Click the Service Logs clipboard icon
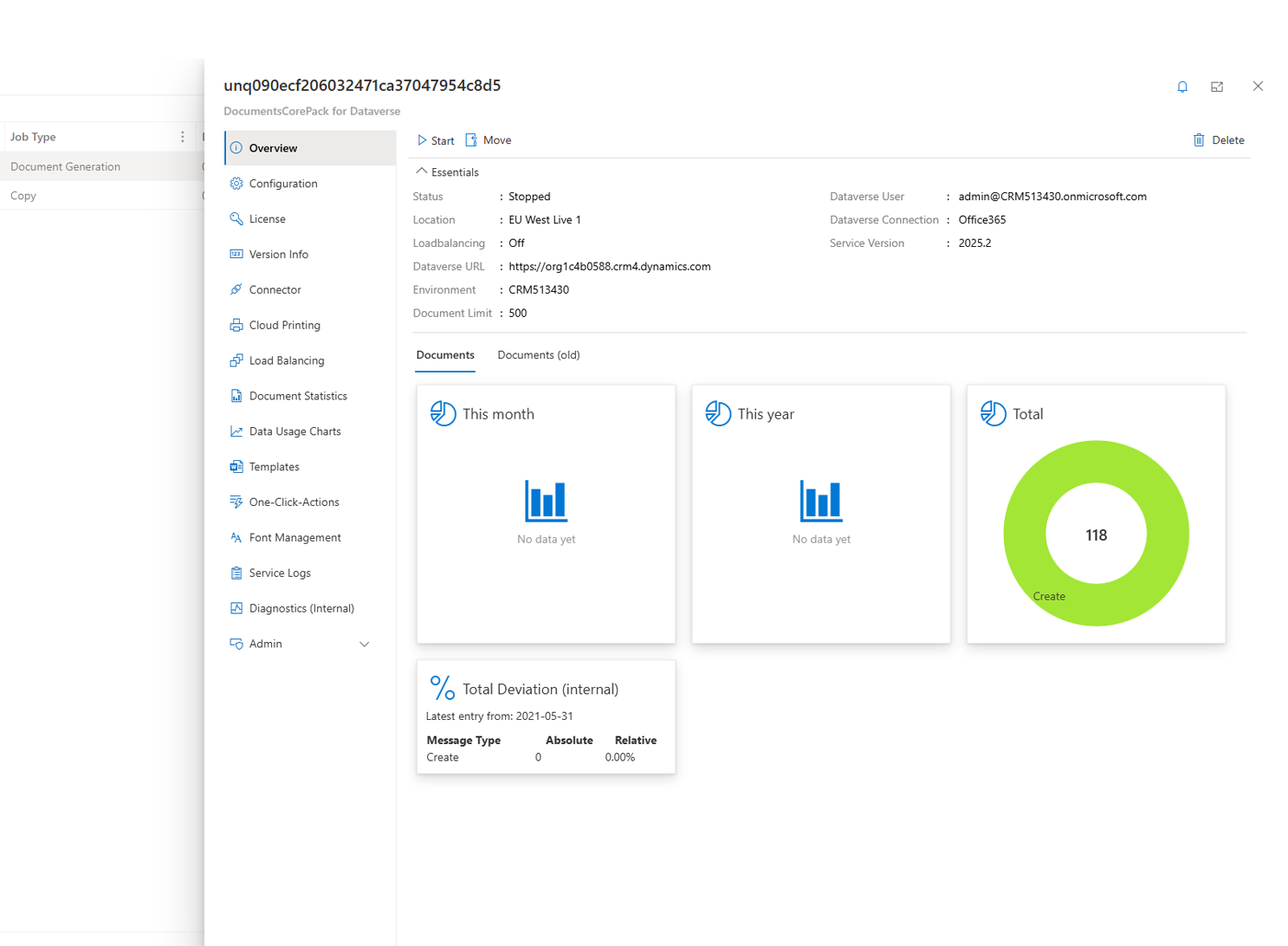 point(236,573)
